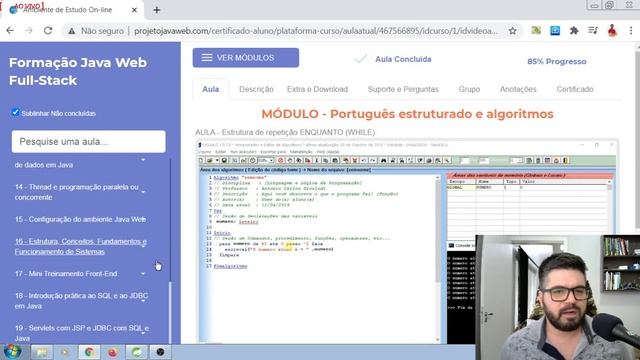Image resolution: width=640 pixels, height=360 pixels.
Task: Click the 'Formação Java Web Full-Stack' title
Action: pos(78,71)
